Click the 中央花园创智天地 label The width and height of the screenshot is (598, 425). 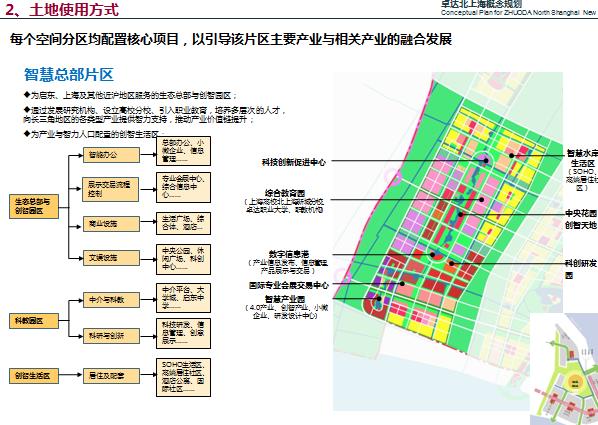[581, 219]
